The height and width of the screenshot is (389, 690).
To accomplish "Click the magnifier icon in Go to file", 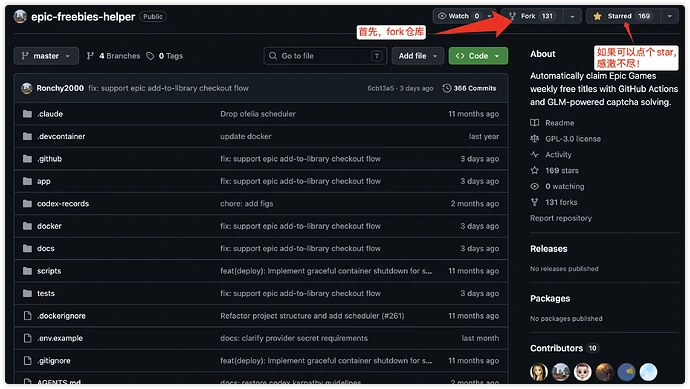I will 273,56.
